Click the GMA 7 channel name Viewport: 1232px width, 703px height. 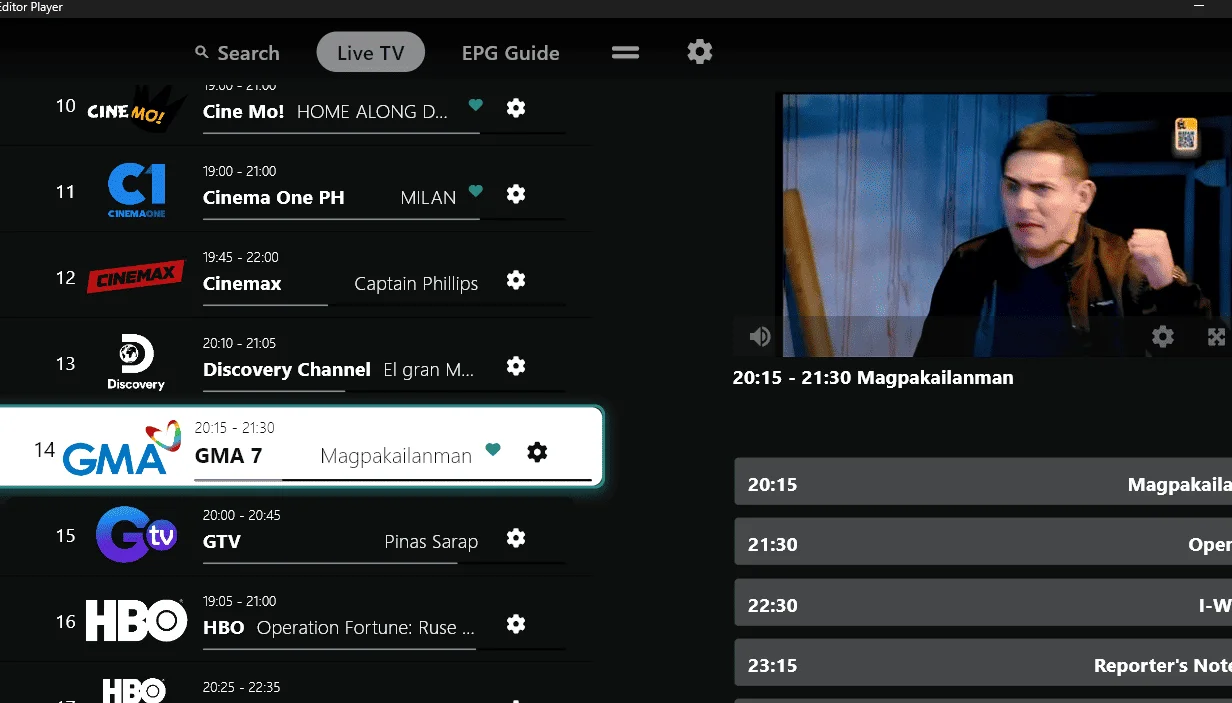228,456
